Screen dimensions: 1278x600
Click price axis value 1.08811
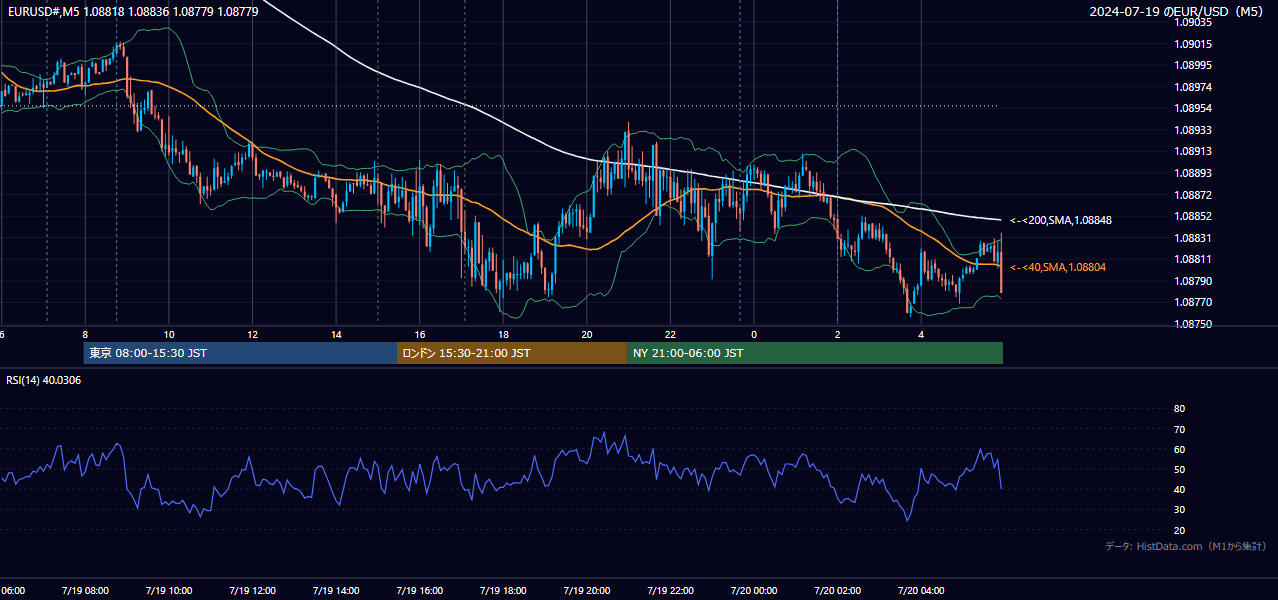click(1192, 259)
